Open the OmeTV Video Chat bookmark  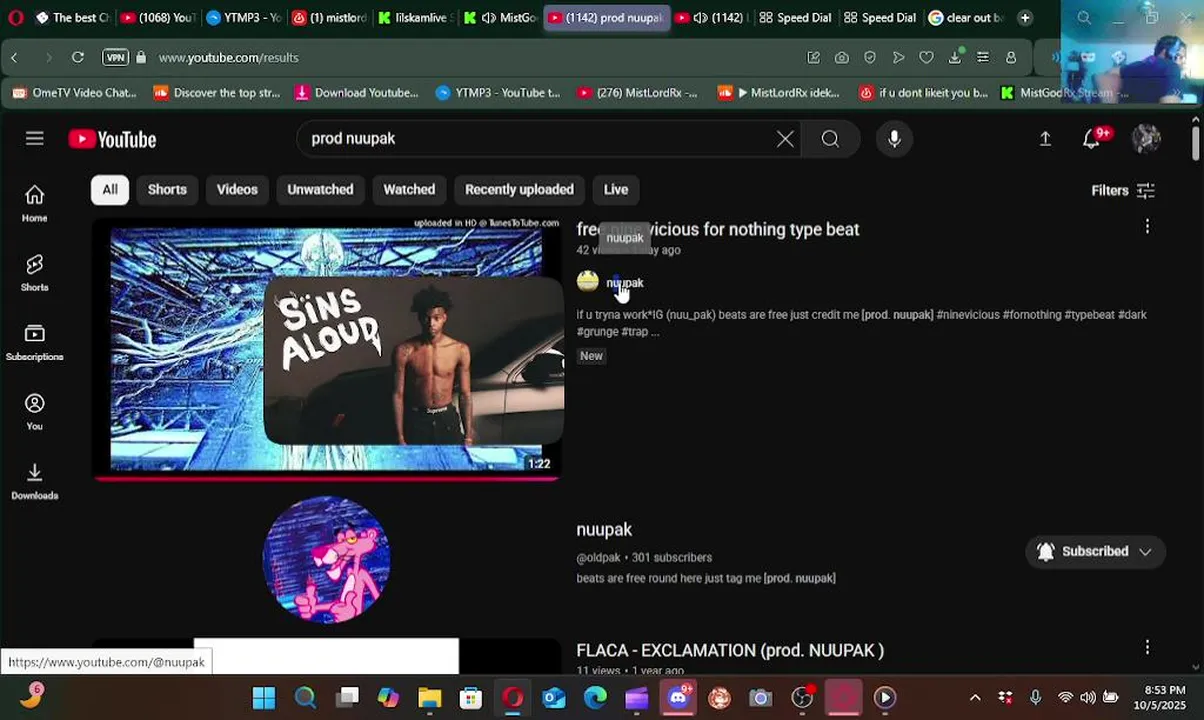75,93
